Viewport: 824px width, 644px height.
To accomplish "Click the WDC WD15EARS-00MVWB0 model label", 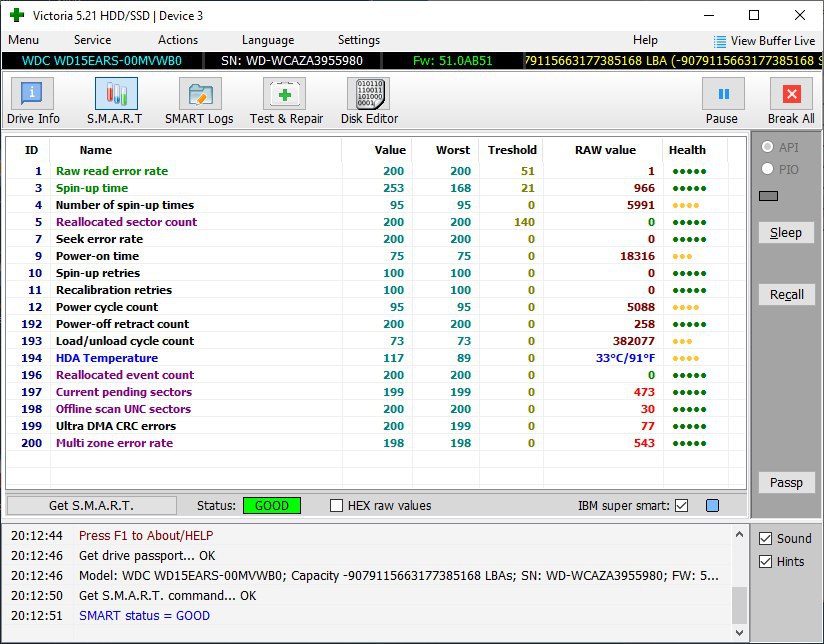I will (x=102, y=60).
